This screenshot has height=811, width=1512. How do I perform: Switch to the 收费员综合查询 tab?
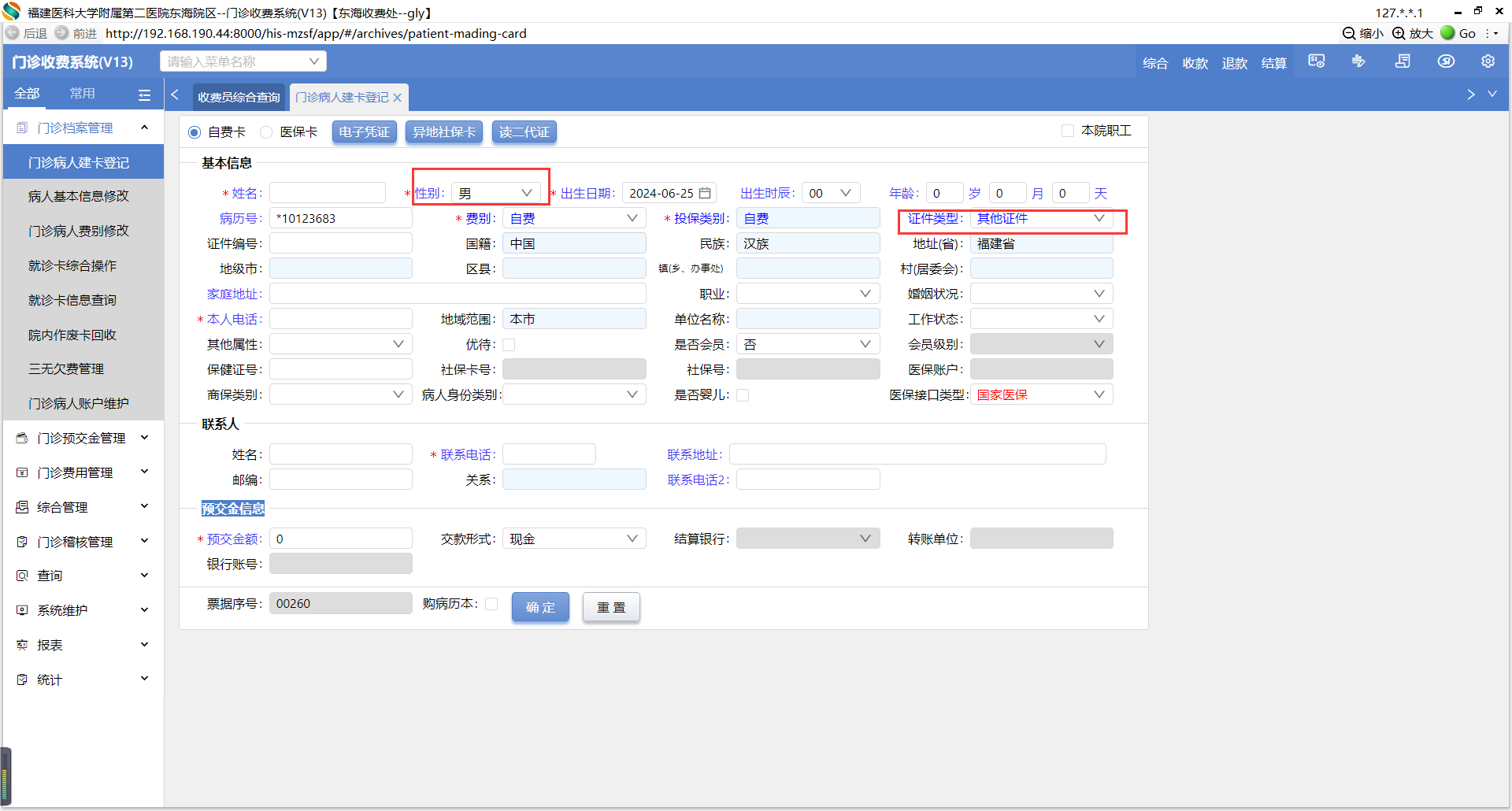point(239,98)
